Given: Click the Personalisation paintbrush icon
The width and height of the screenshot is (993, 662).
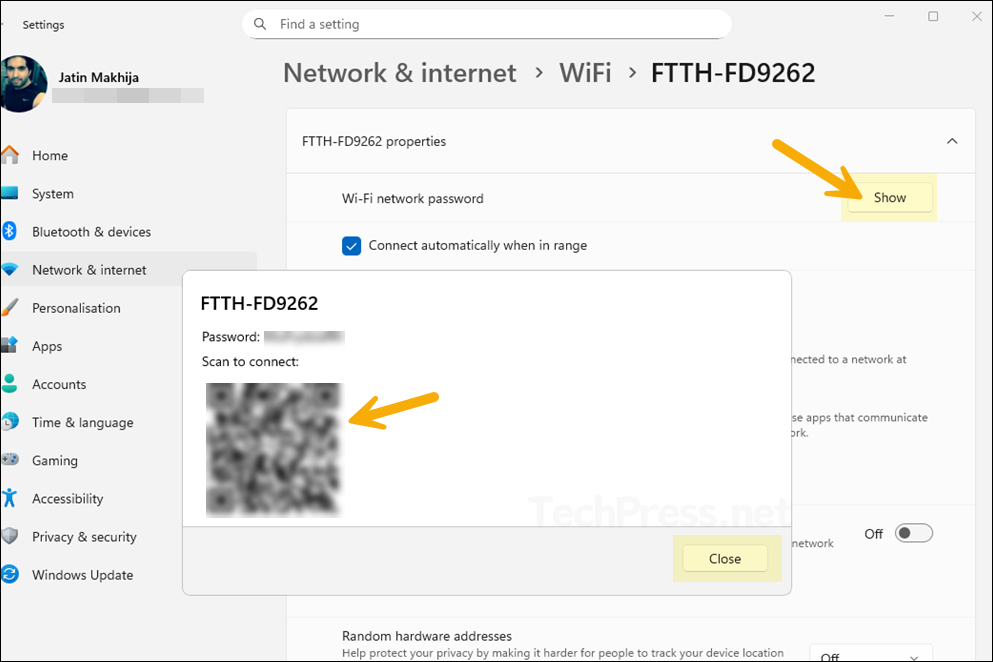Looking at the screenshot, I should [x=10, y=308].
